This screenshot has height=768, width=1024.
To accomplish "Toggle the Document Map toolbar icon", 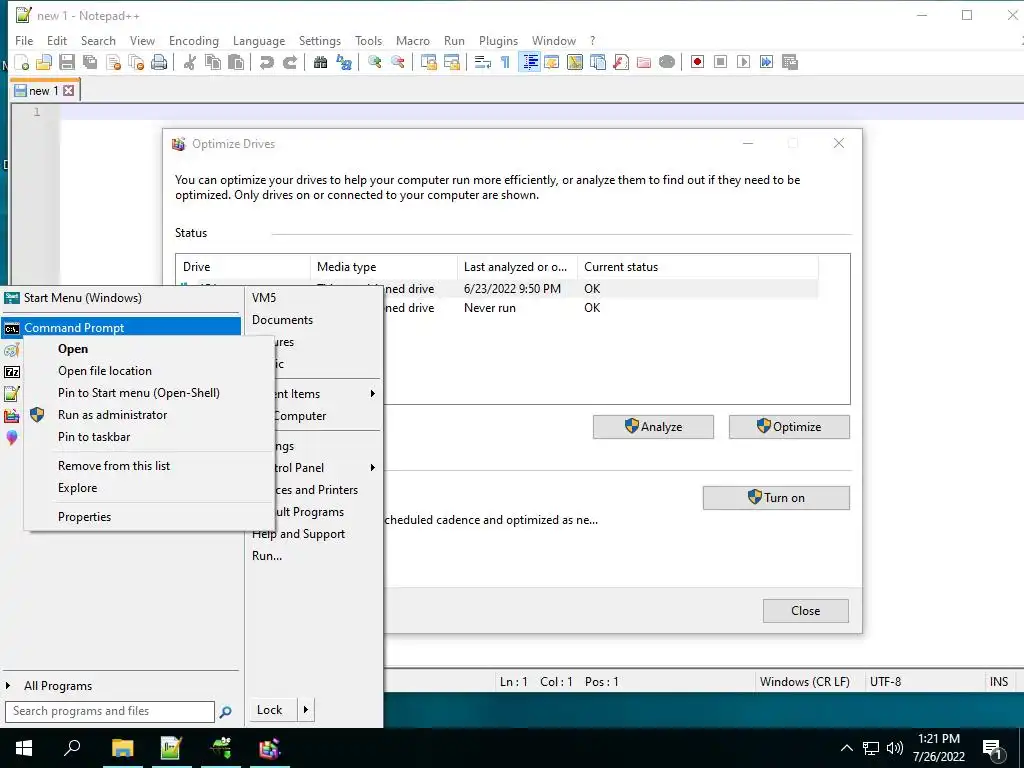I will (x=575, y=62).
